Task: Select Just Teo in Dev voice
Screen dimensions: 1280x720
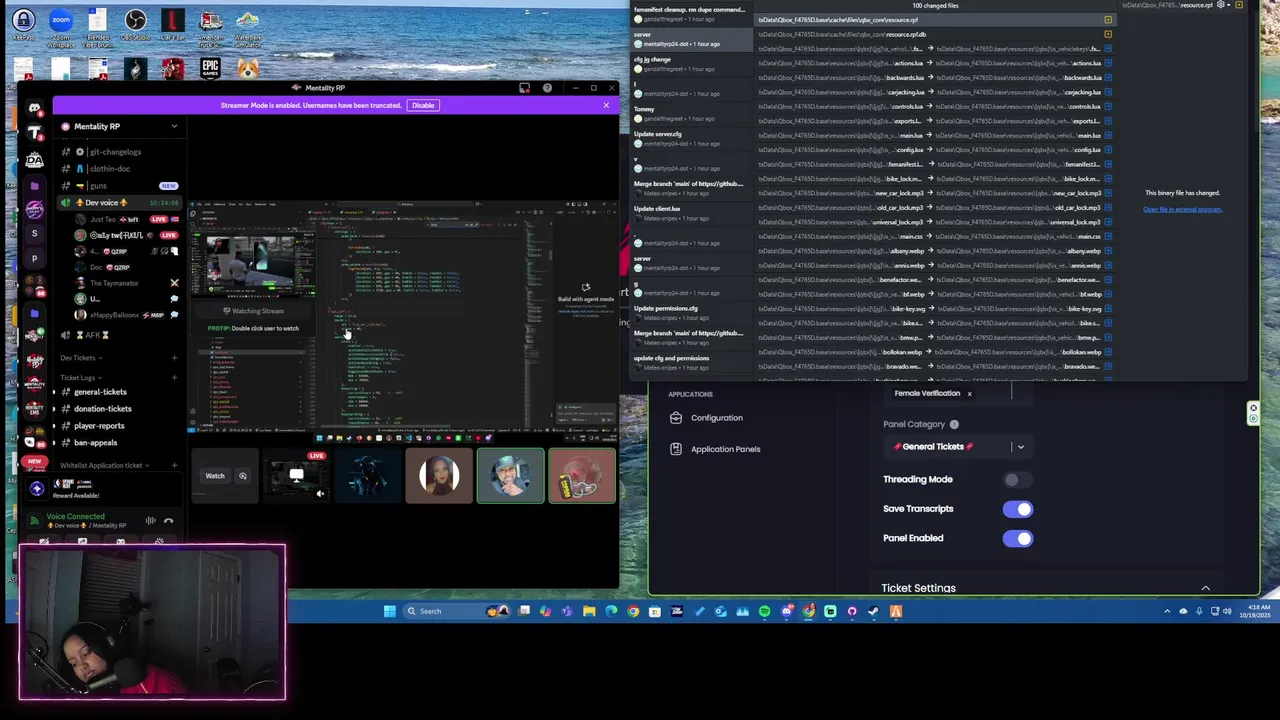Action: [125, 219]
